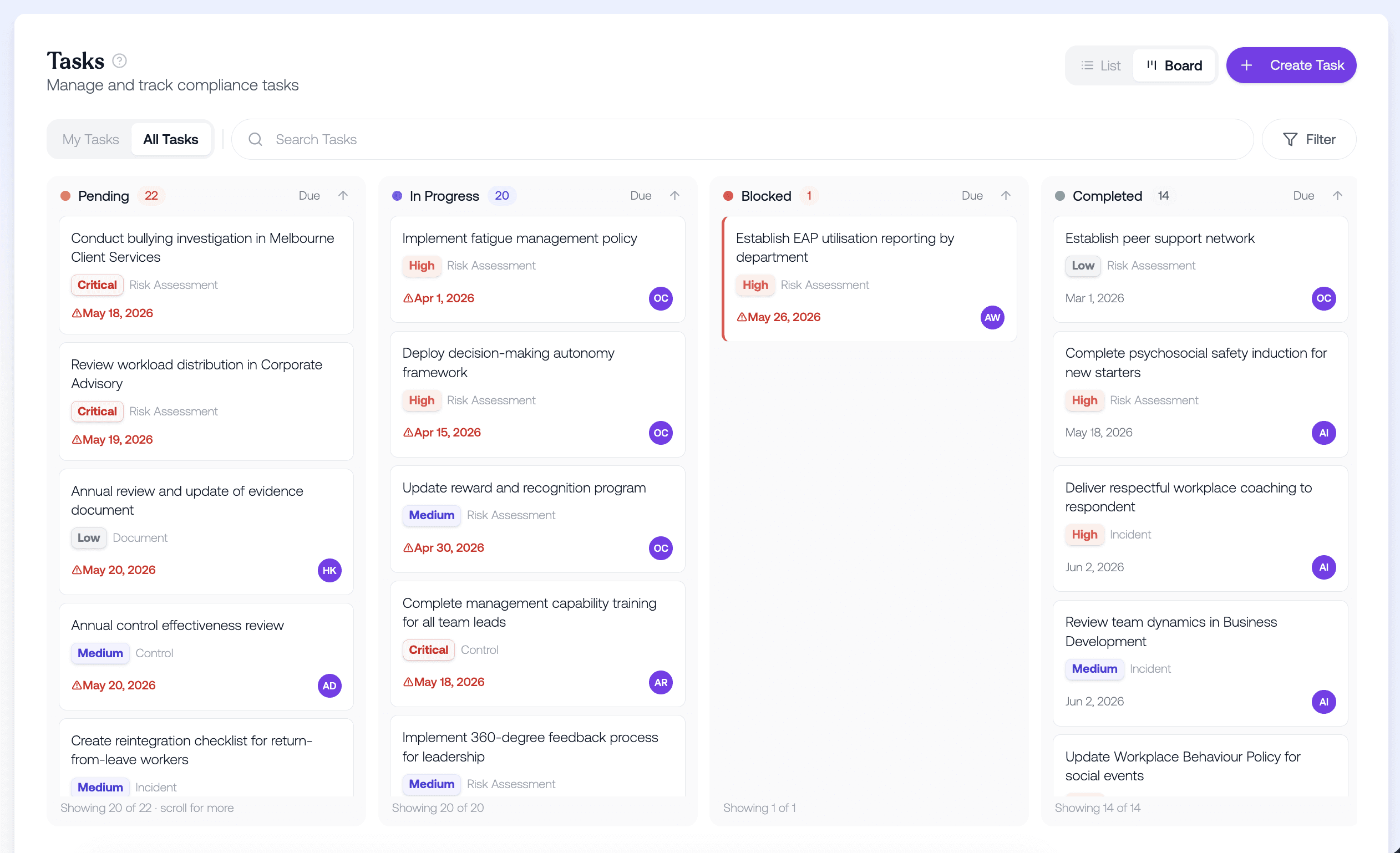Click Critical badge on bullying investigation card
The image size is (1400, 853).
pyautogui.click(x=97, y=285)
